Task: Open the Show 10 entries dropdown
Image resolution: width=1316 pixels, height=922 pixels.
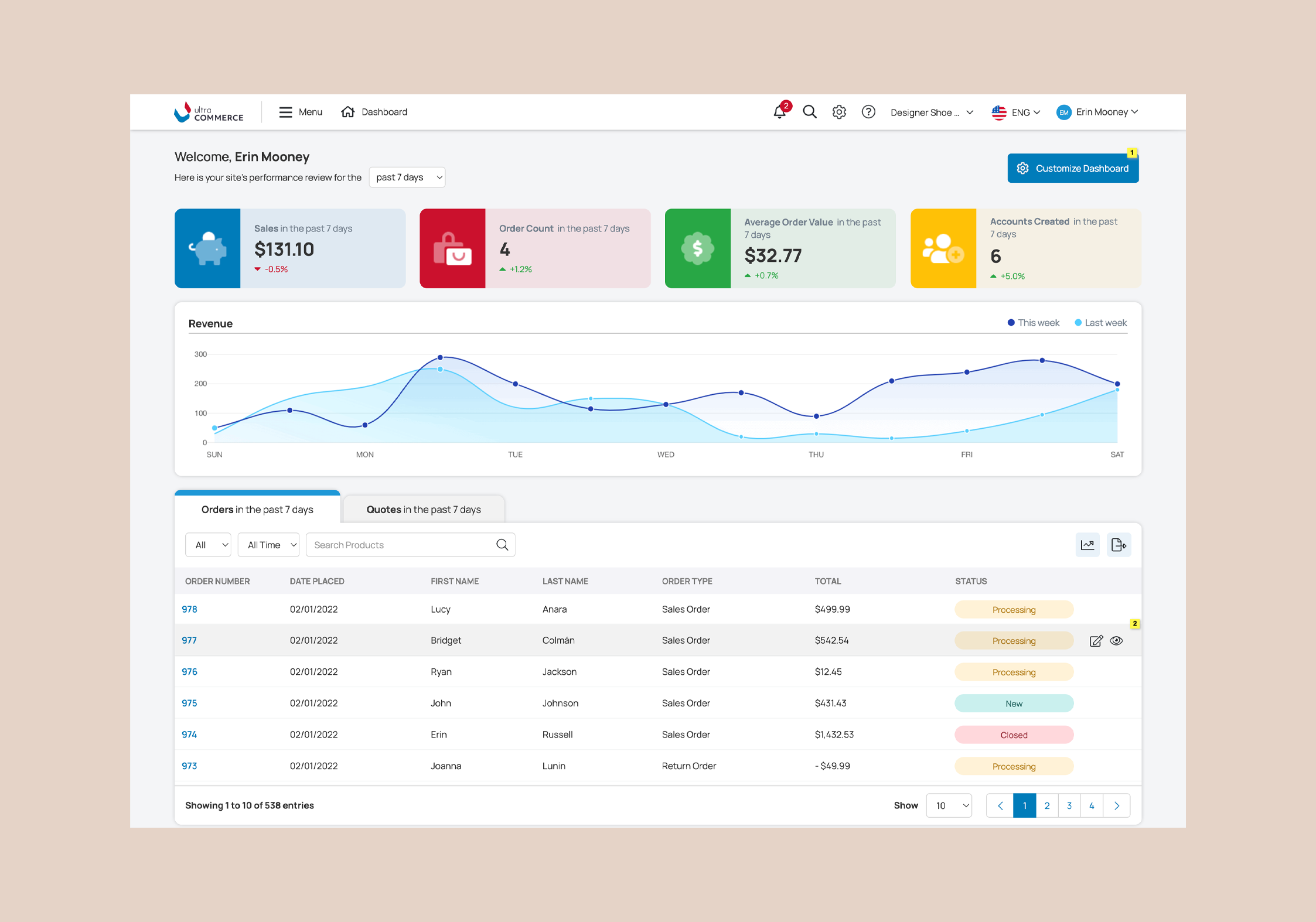Action: pyautogui.click(x=949, y=805)
